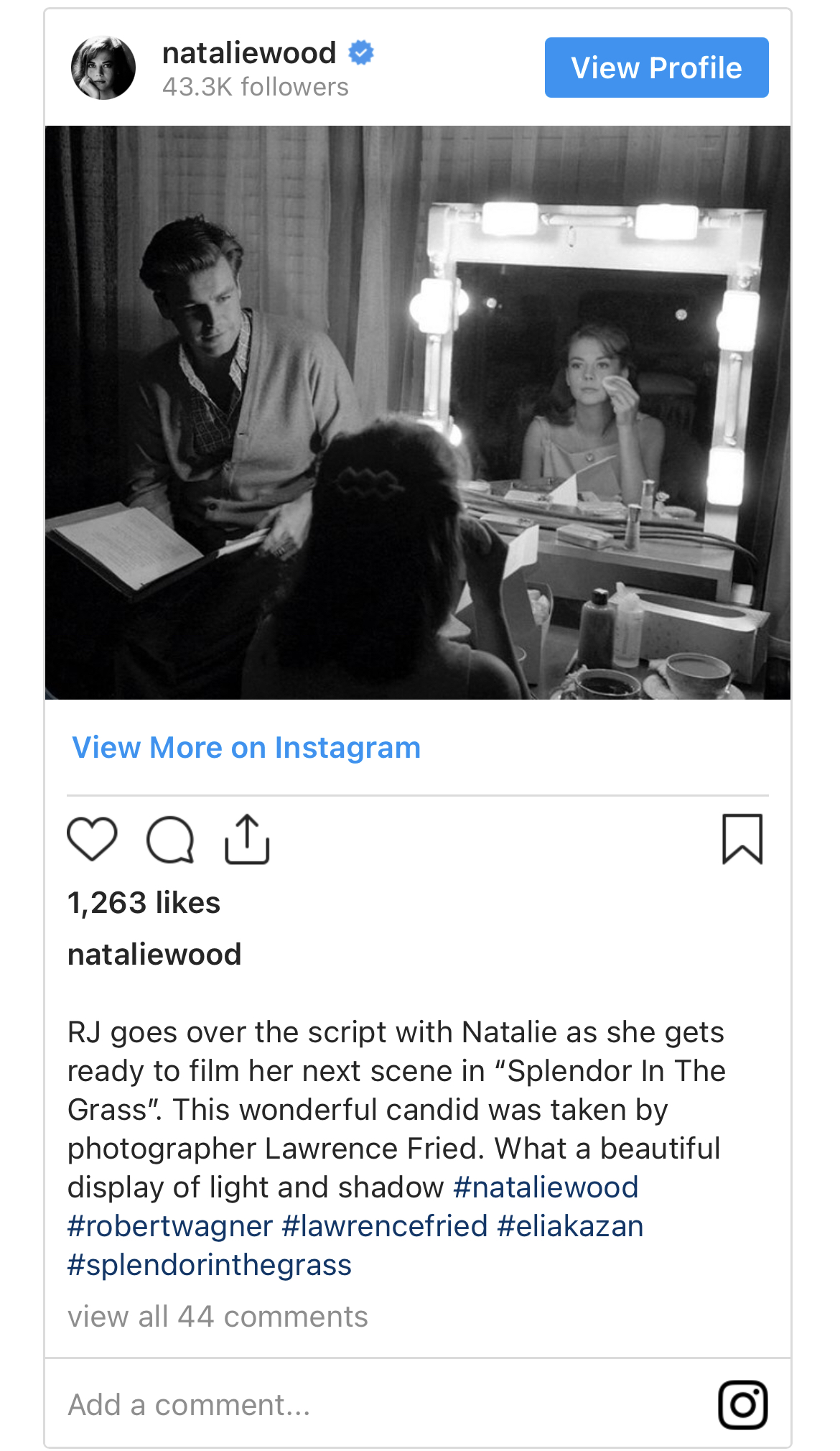Open the #robertwagner hashtag
The height and width of the screenshot is (1451, 840).
[170, 1226]
